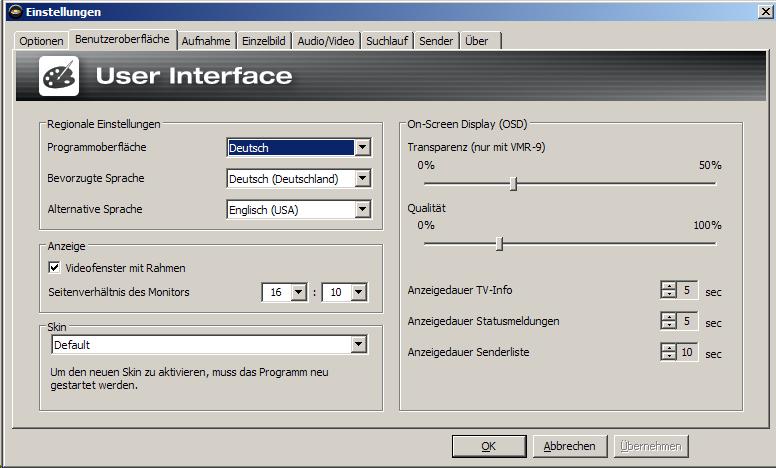Open the Alternative Sprache dropdown
The width and height of the screenshot is (776, 468).
[x=362, y=210]
